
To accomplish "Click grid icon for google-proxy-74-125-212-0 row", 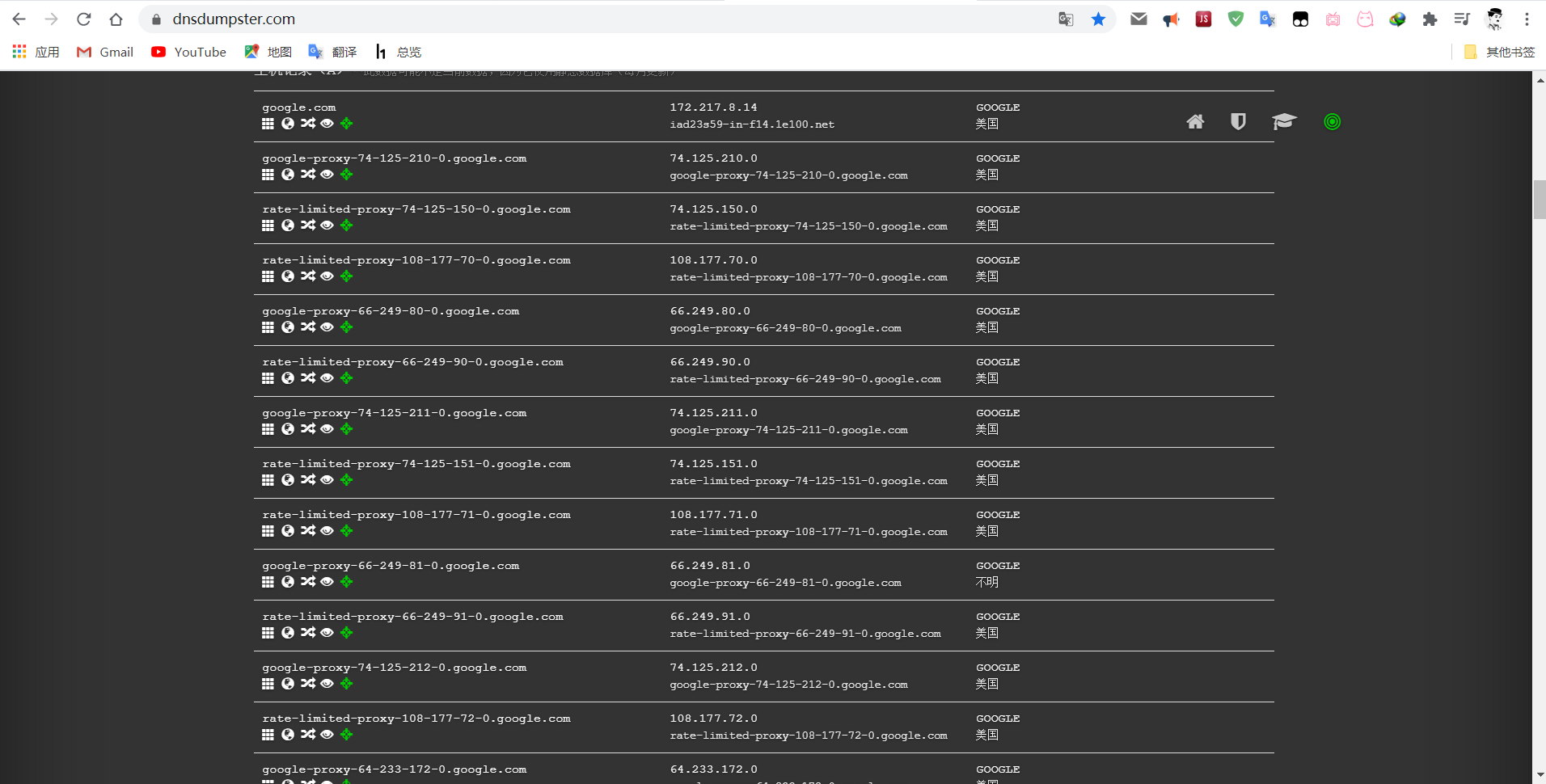I will click(x=268, y=684).
